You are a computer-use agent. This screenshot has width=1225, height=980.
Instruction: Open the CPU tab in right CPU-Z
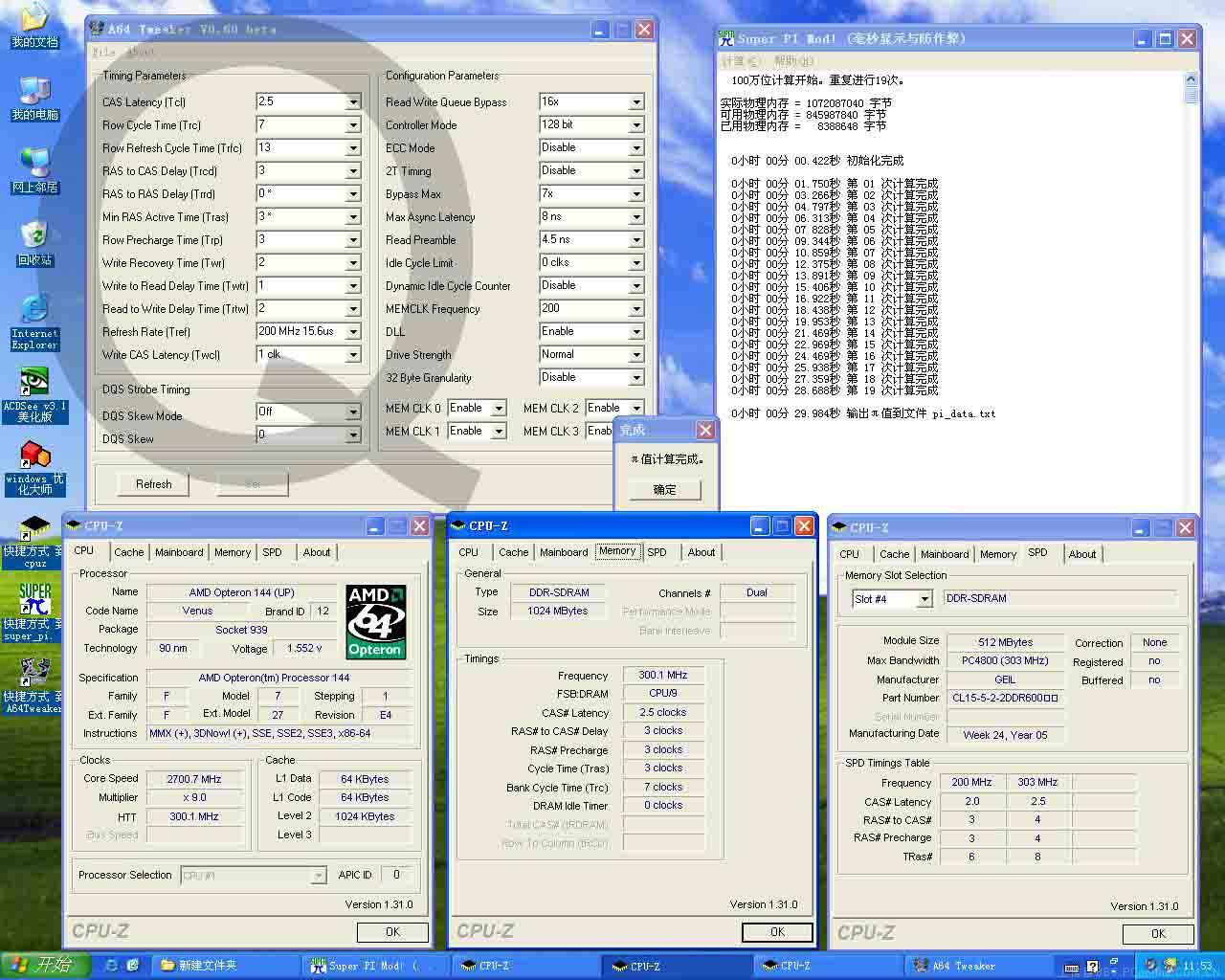[850, 554]
